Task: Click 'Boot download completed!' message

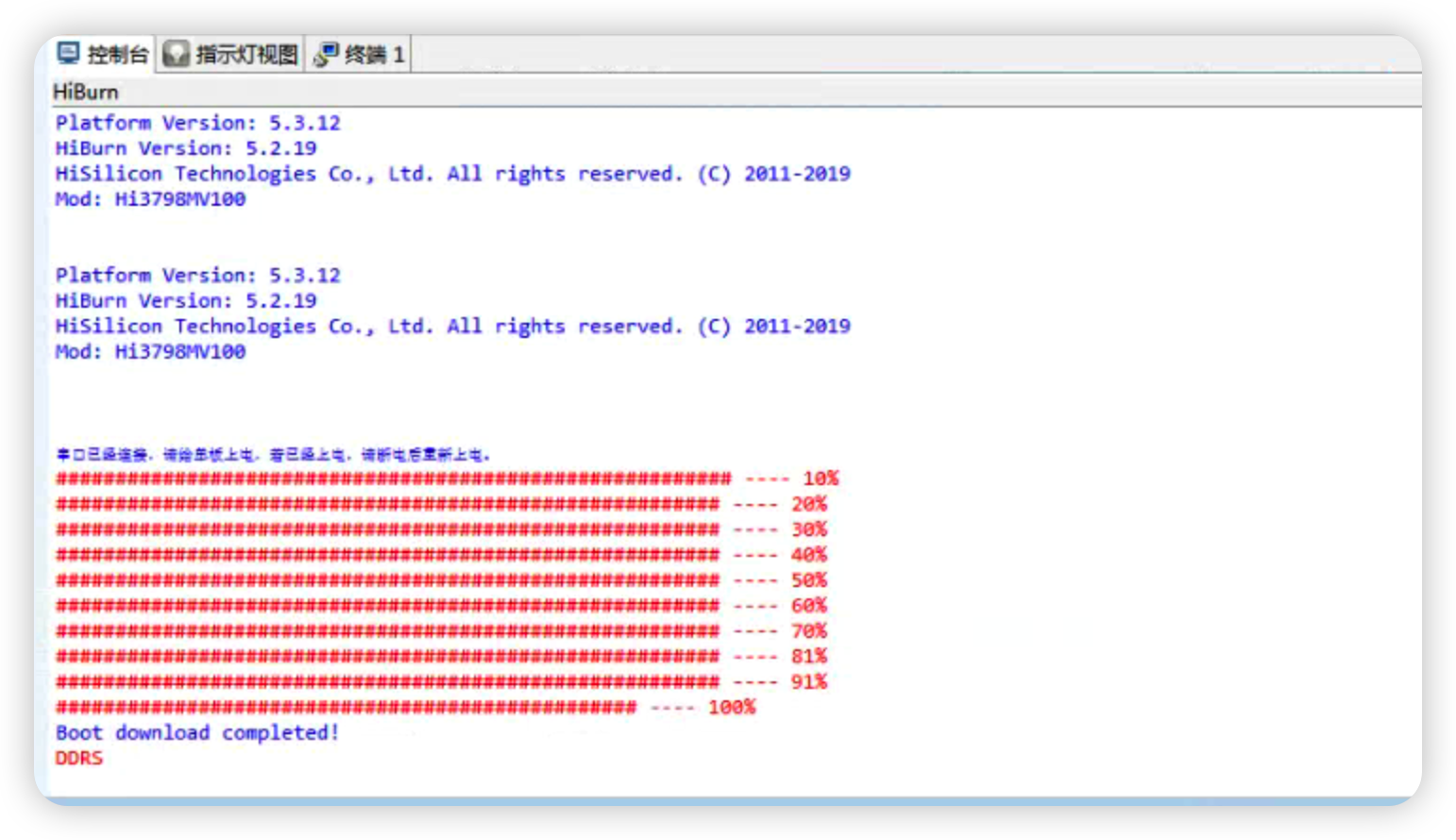Action: (x=196, y=732)
